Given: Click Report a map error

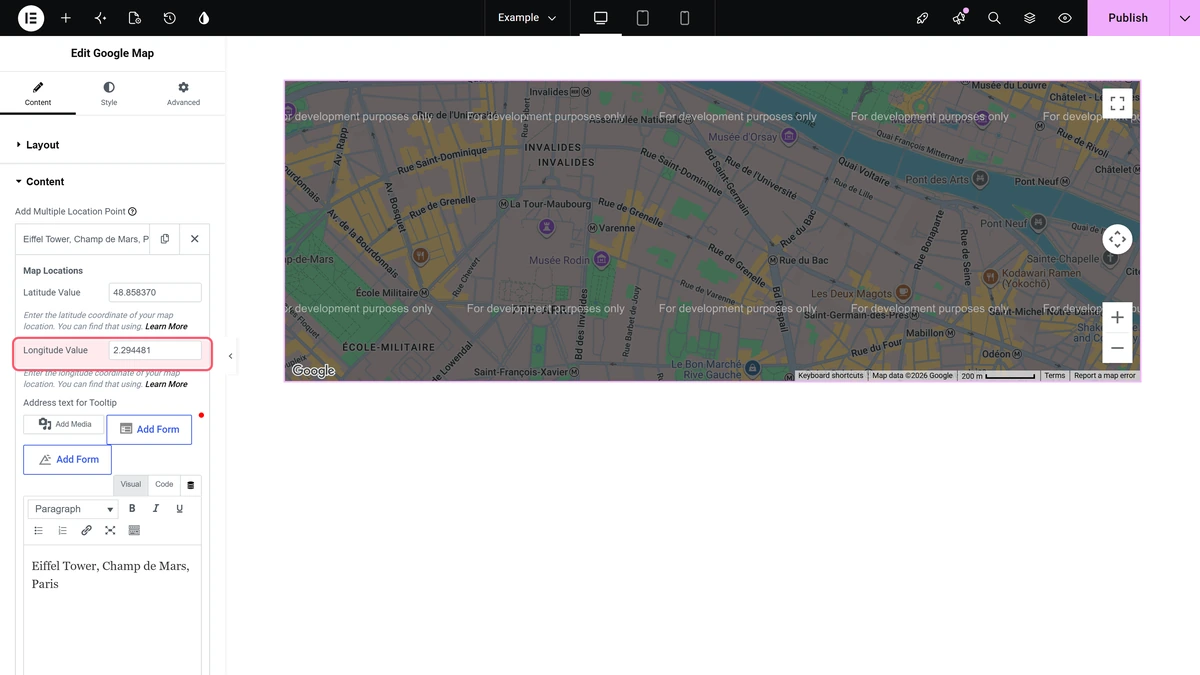Looking at the screenshot, I should coord(1105,376).
